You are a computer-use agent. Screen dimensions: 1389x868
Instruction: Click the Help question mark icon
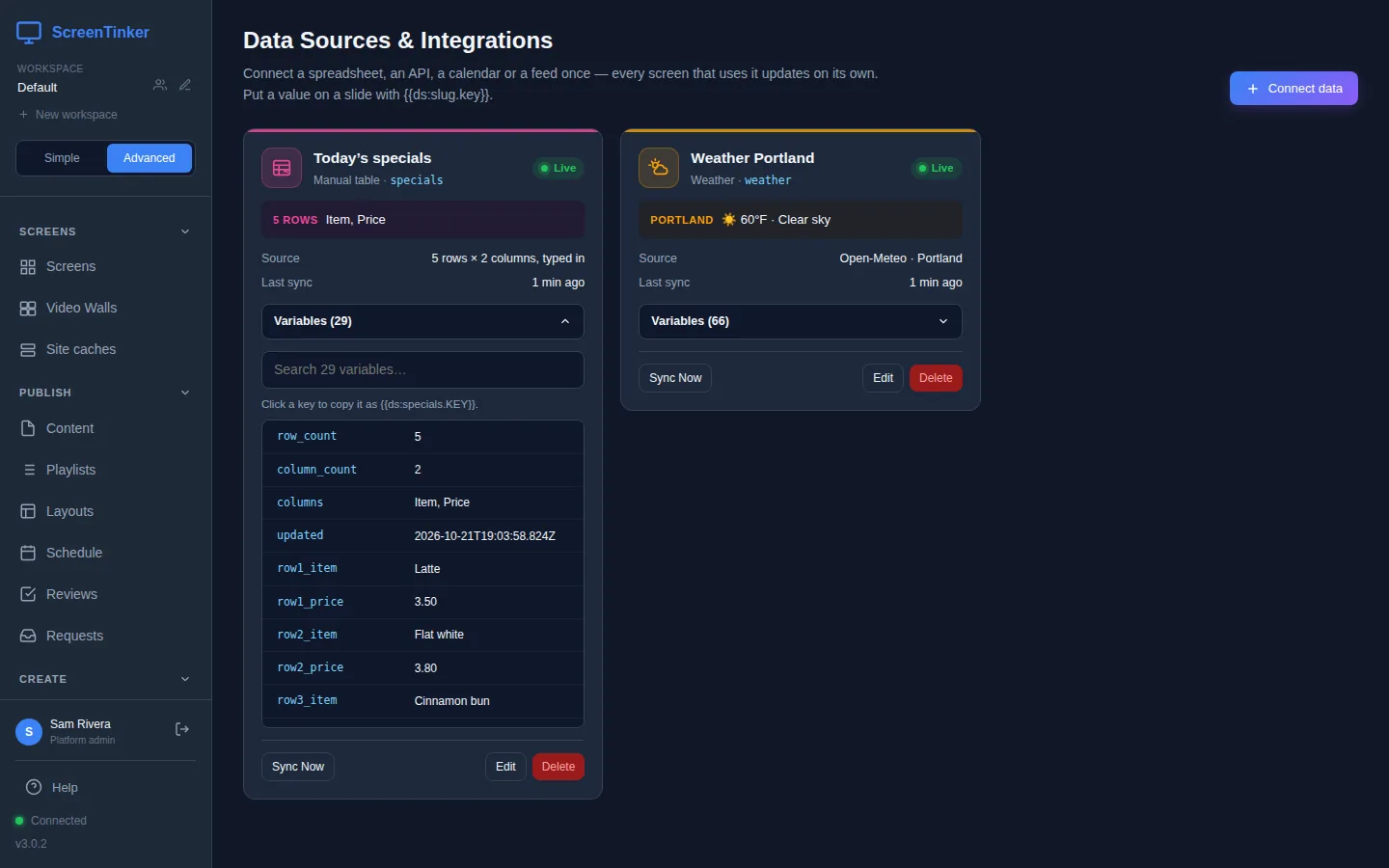[x=34, y=787]
